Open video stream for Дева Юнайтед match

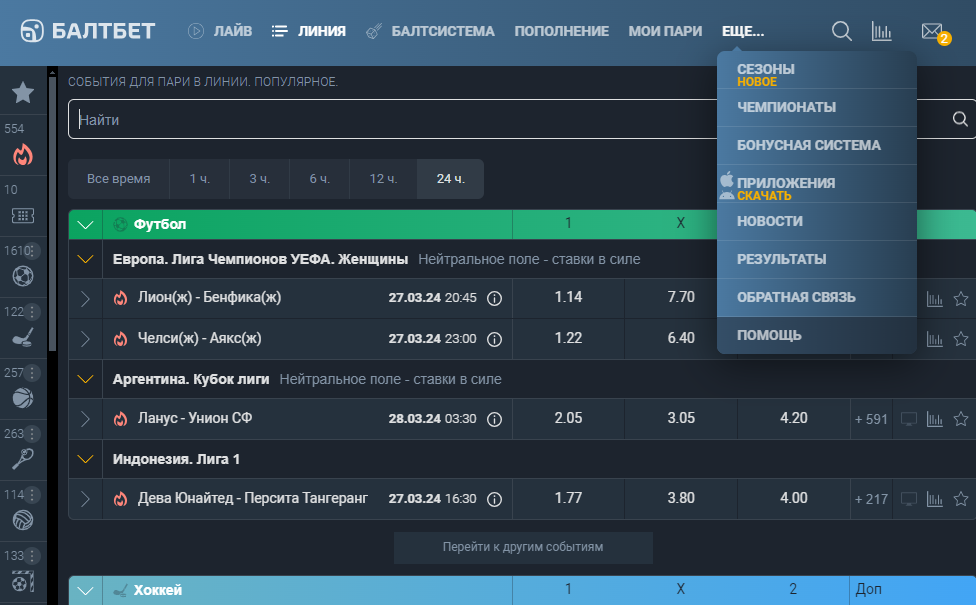click(x=909, y=499)
